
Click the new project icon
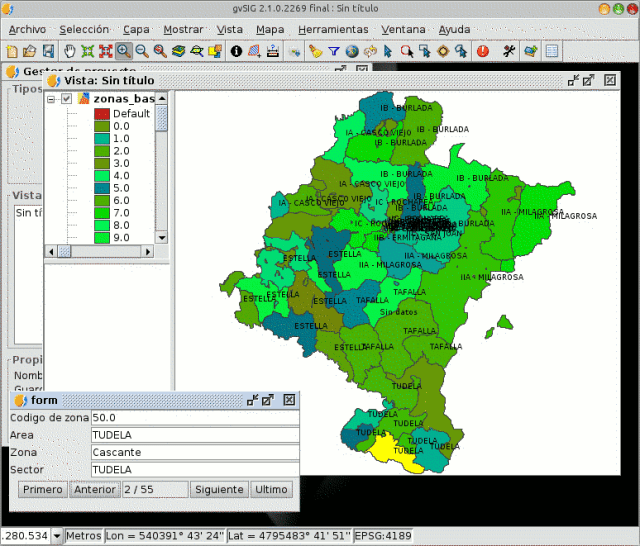pos(12,50)
